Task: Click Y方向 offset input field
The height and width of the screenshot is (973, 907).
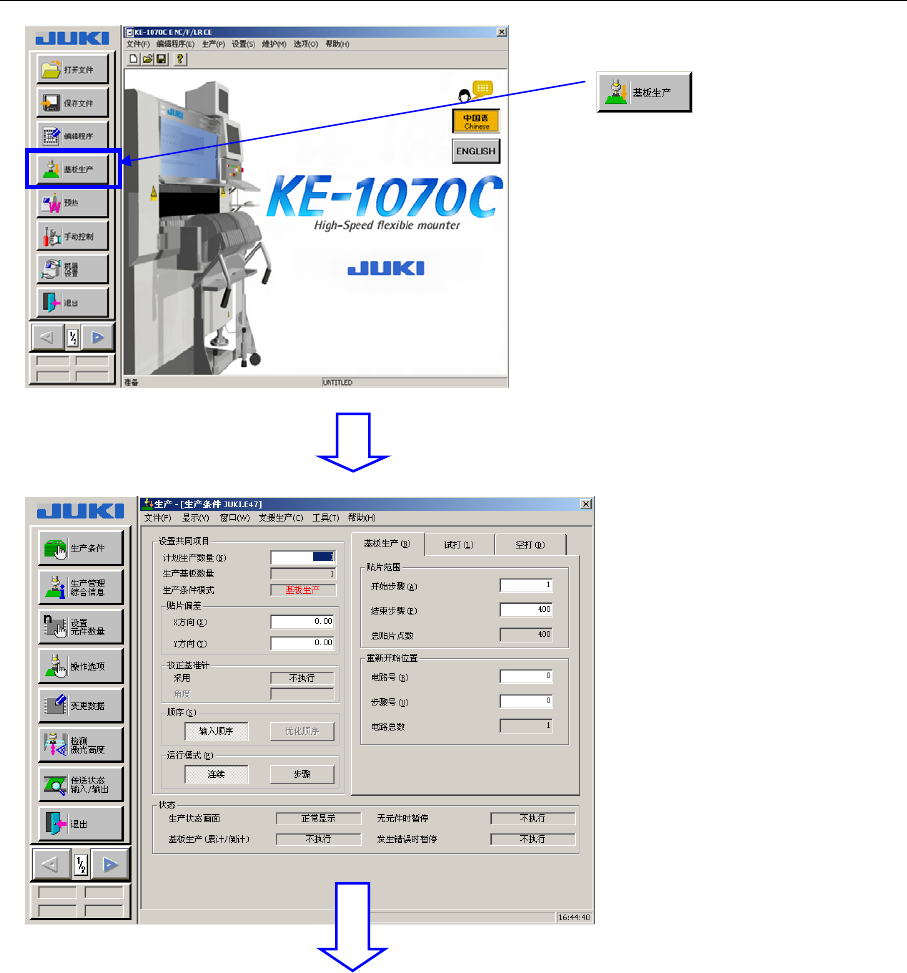Action: 303,643
